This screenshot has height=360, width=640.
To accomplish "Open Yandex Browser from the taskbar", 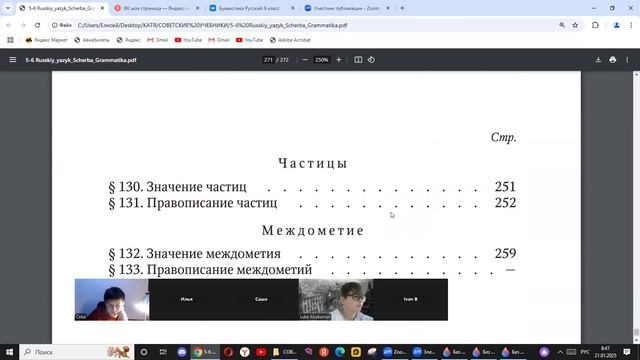I will (244, 352).
